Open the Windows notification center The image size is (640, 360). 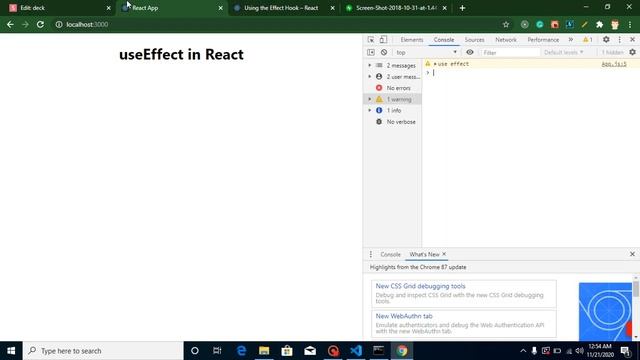(625, 351)
